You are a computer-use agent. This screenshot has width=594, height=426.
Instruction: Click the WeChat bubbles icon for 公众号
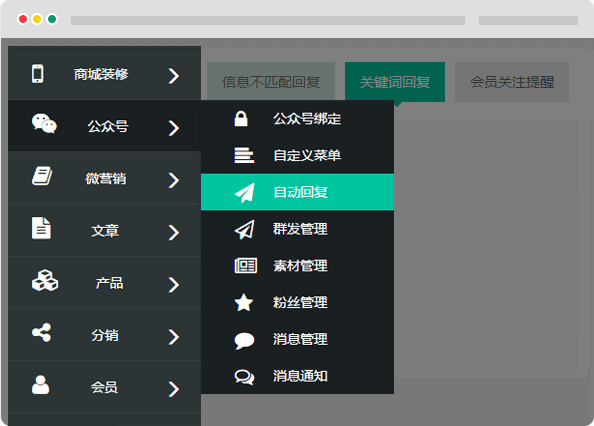(44, 123)
